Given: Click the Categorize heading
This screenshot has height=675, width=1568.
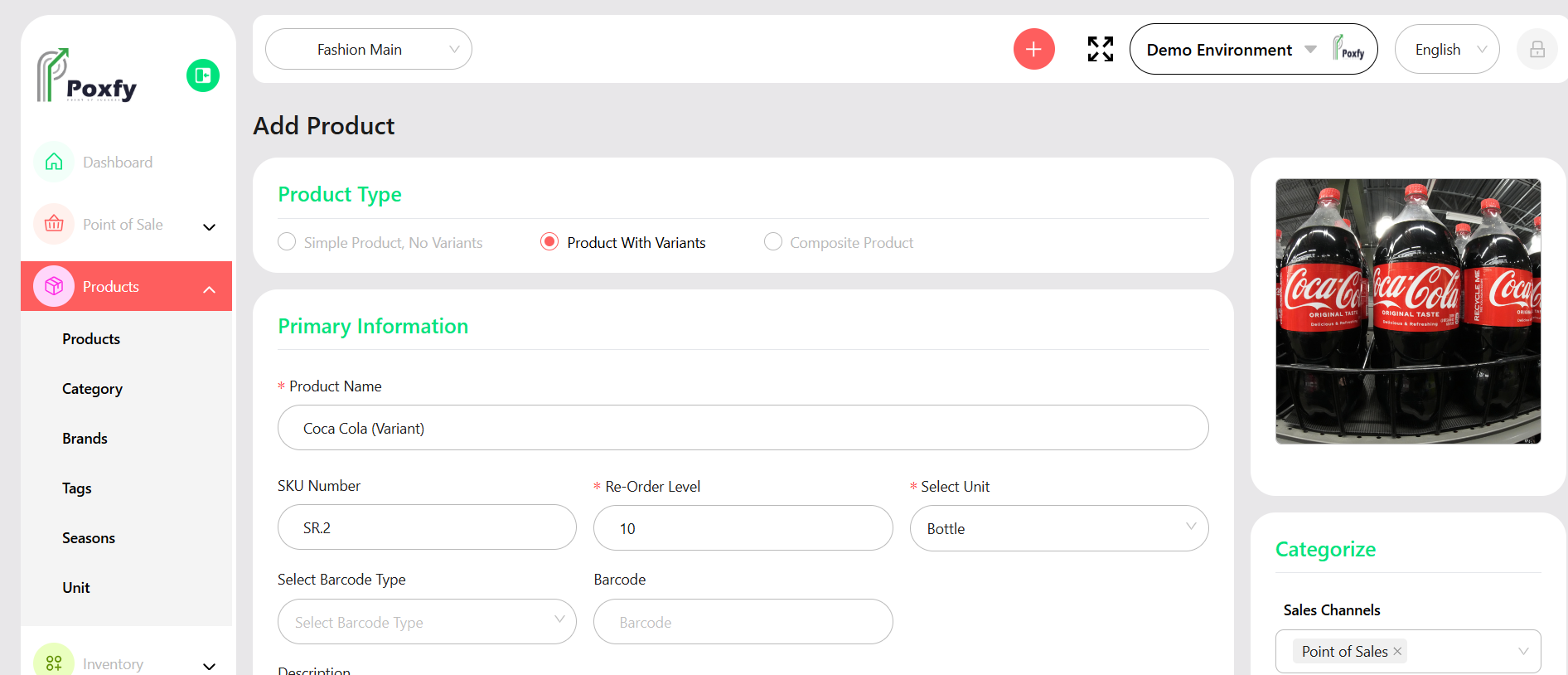Looking at the screenshot, I should (x=1325, y=549).
